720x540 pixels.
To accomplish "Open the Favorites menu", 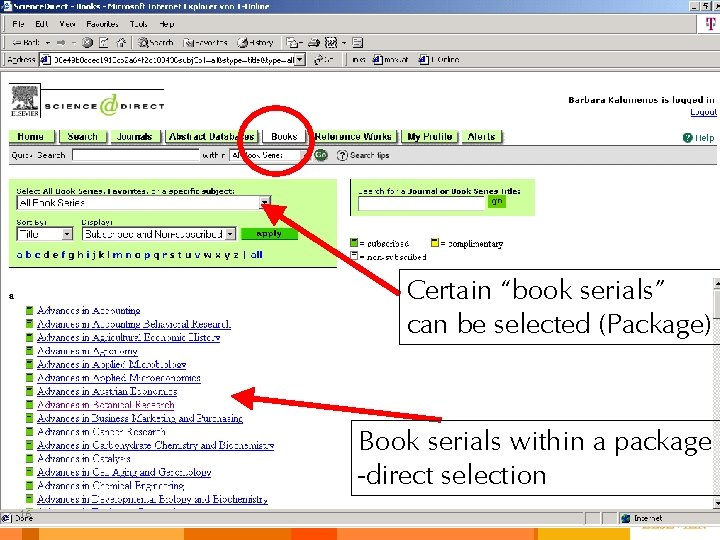I will pos(102,24).
